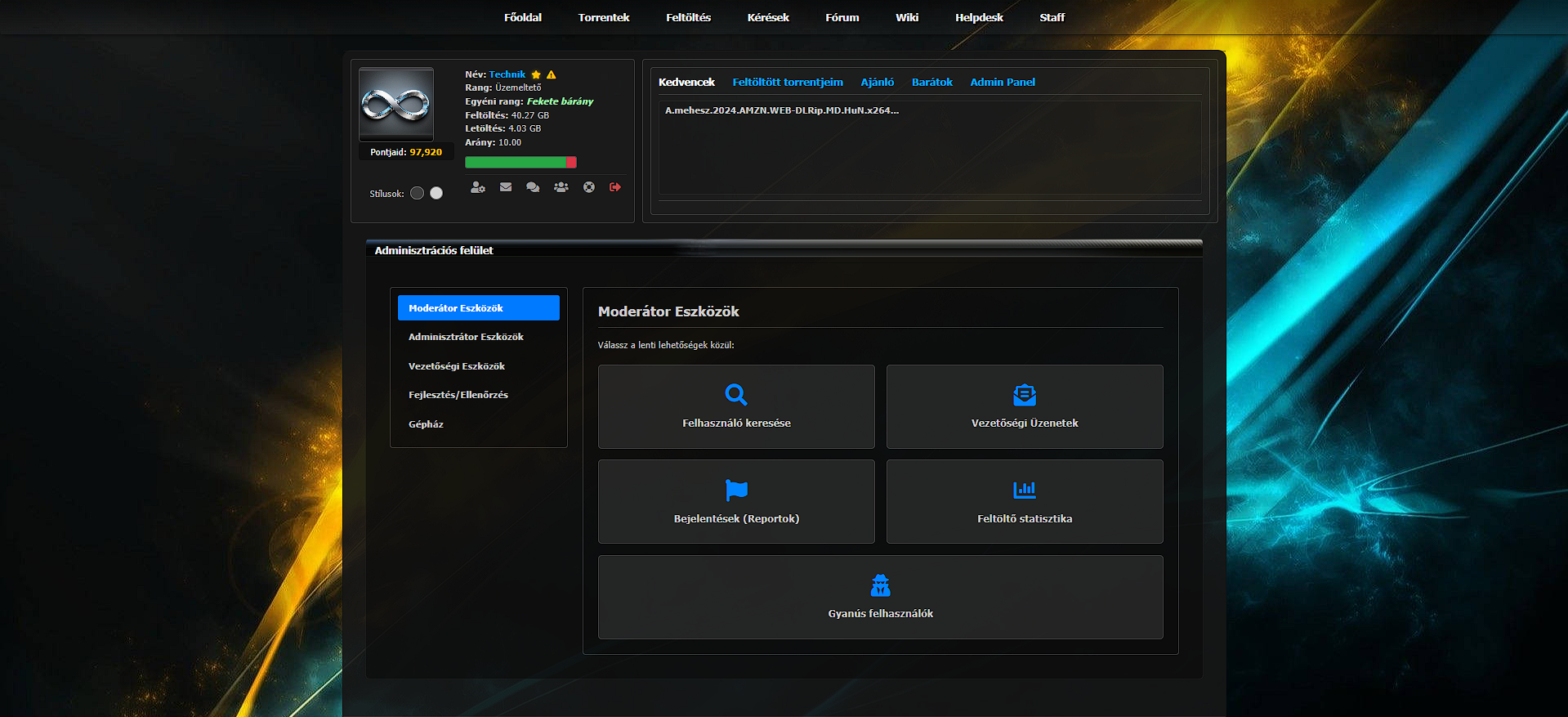This screenshot has height=717, width=1568.
Task: Click the Technik username link
Action: (x=507, y=74)
